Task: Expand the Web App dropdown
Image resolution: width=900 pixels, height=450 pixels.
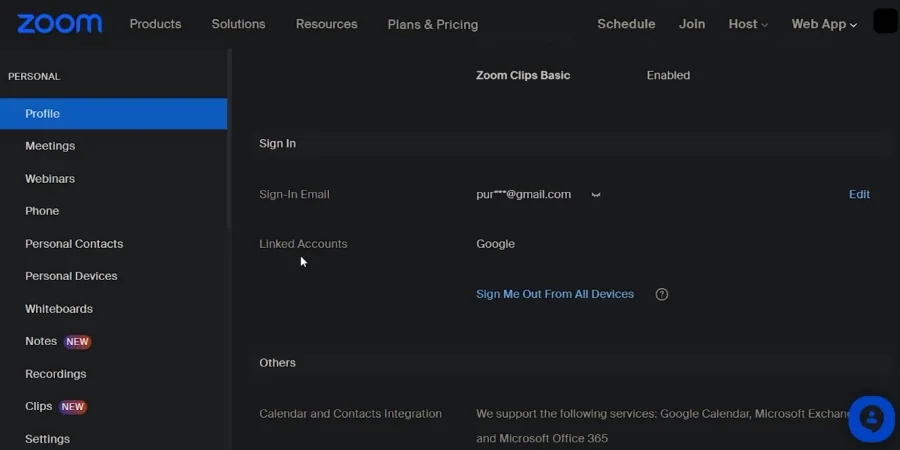Action: coord(824,24)
